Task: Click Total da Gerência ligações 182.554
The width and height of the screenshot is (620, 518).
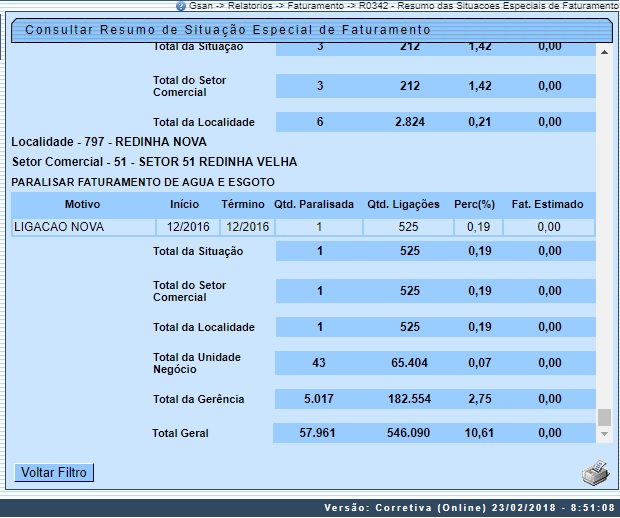Action: pos(409,399)
